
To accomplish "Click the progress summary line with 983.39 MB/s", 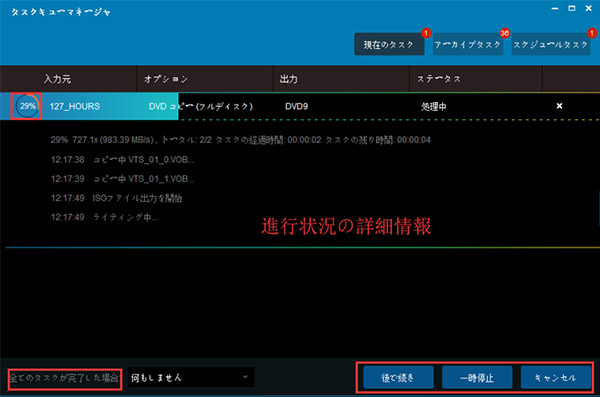I will coord(240,140).
